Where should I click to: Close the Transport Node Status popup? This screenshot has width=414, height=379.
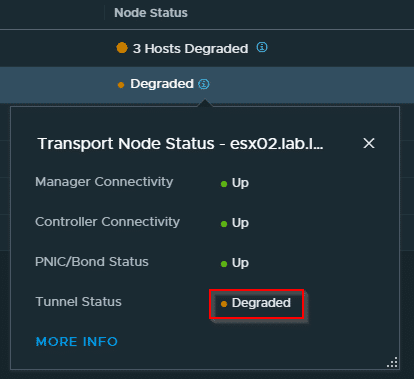coord(369,143)
